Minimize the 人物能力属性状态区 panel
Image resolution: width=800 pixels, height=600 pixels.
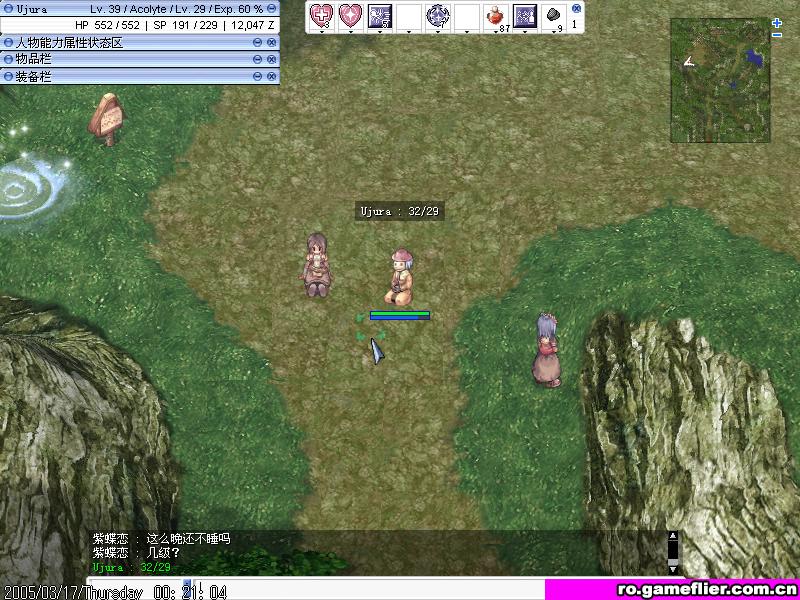pos(258,43)
